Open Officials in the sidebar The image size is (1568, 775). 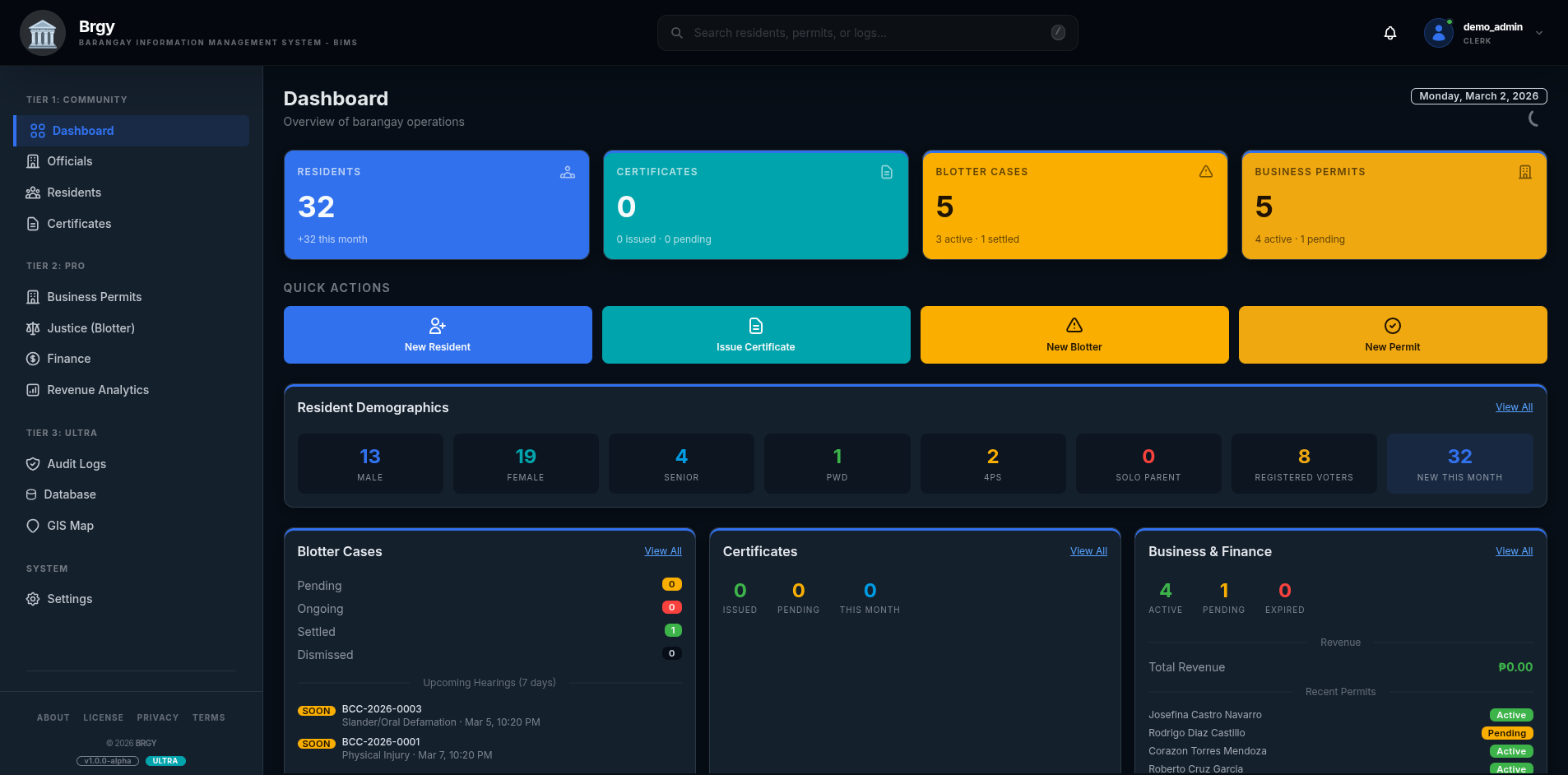point(132,161)
